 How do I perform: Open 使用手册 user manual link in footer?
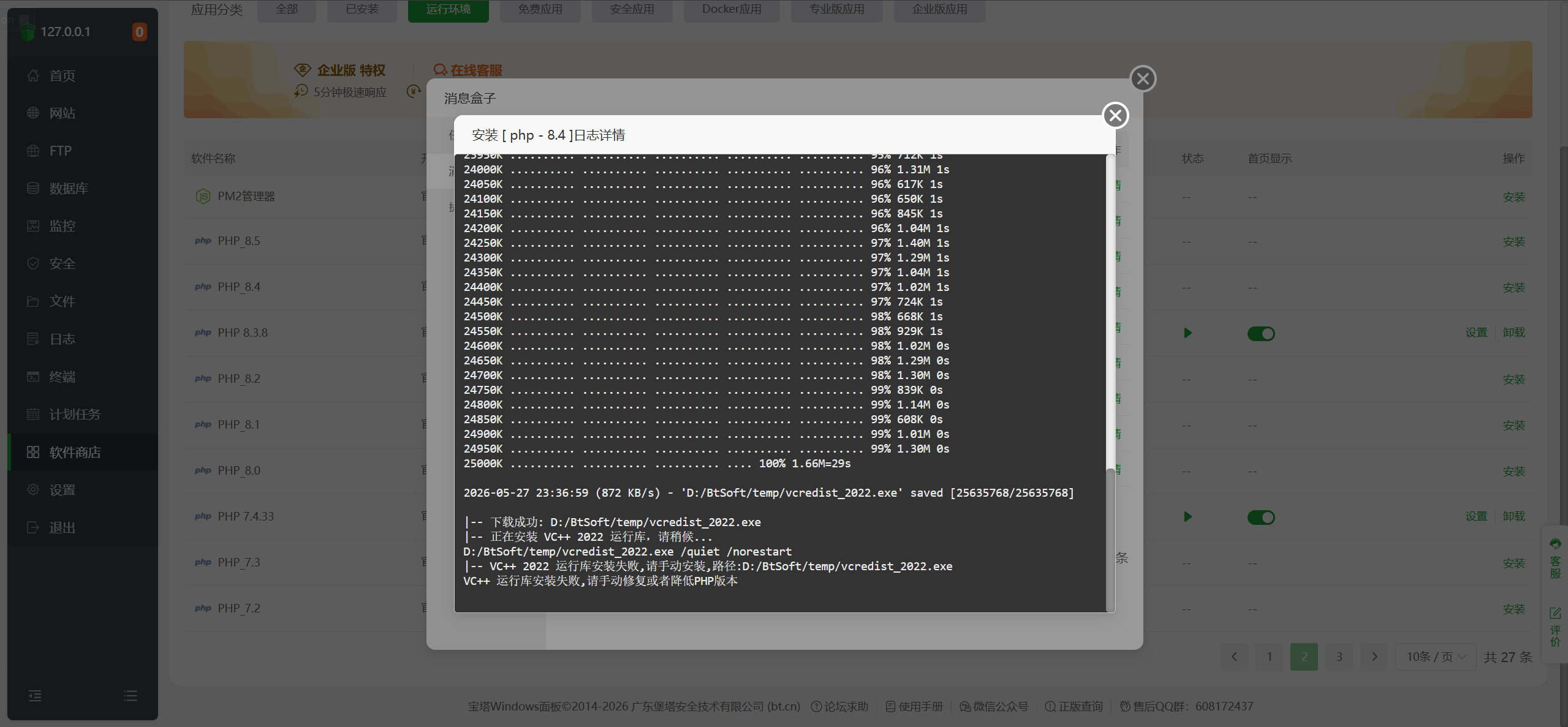coord(914,706)
